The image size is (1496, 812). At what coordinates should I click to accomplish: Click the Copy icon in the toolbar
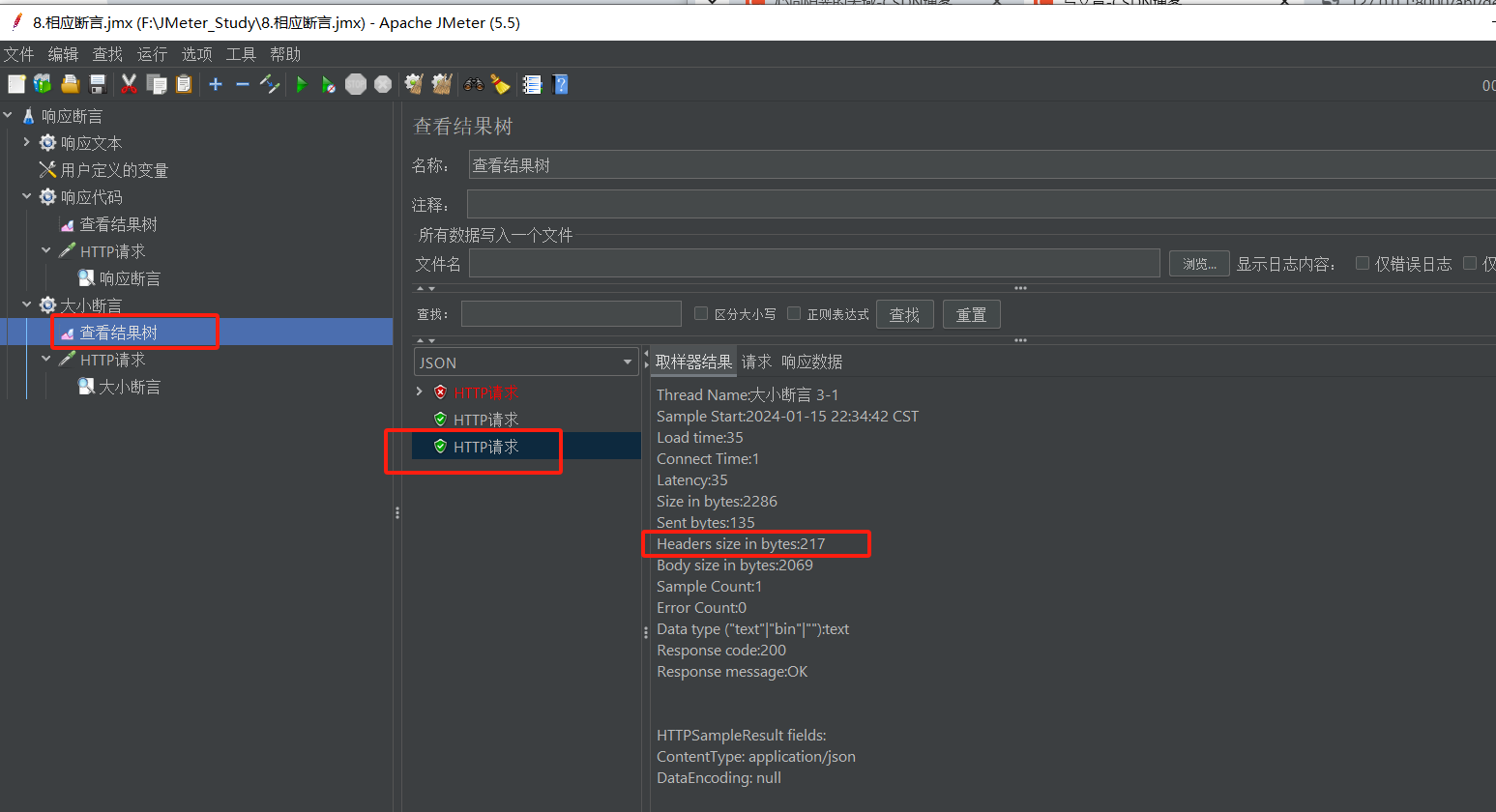(157, 85)
